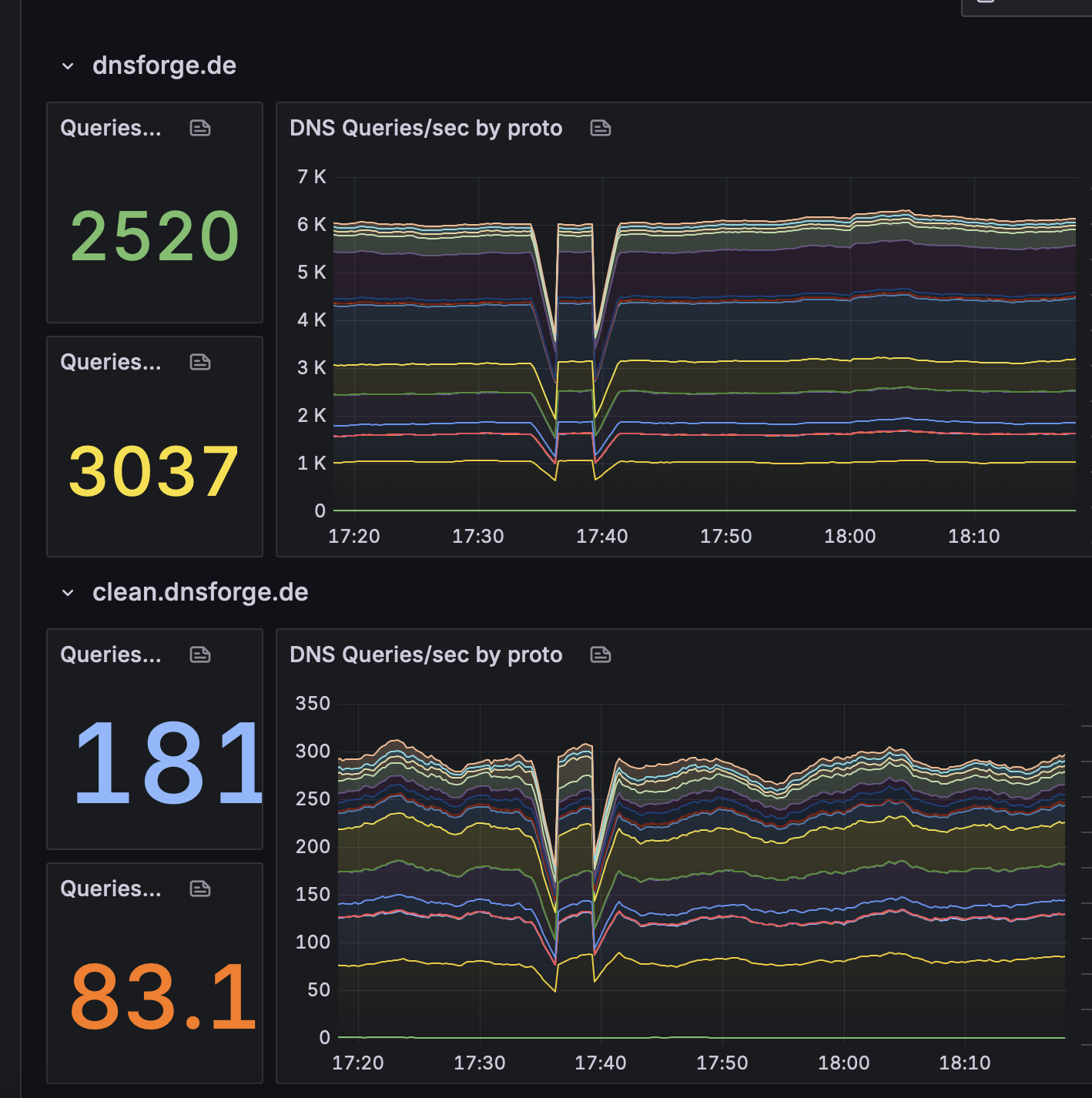1092x1098 pixels.
Task: Select the green 2520 stat value
Action: (x=155, y=236)
